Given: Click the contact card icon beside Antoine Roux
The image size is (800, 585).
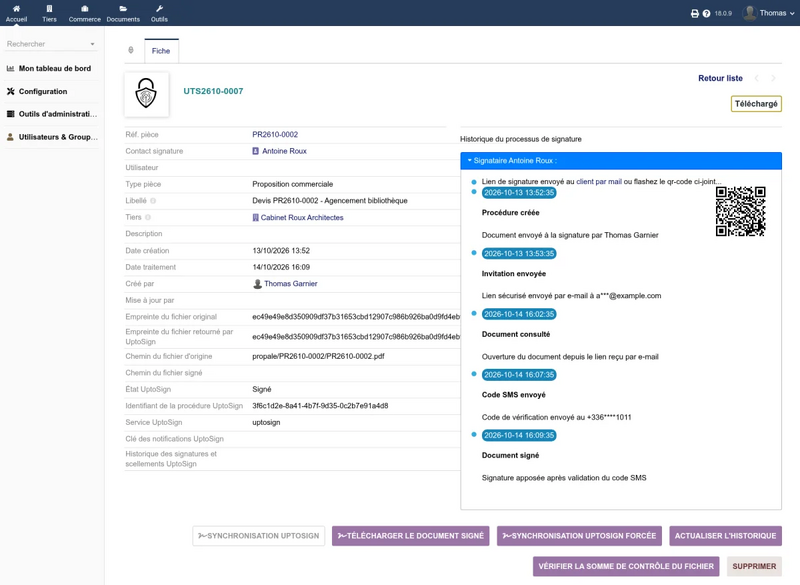Looking at the screenshot, I should [x=256, y=151].
